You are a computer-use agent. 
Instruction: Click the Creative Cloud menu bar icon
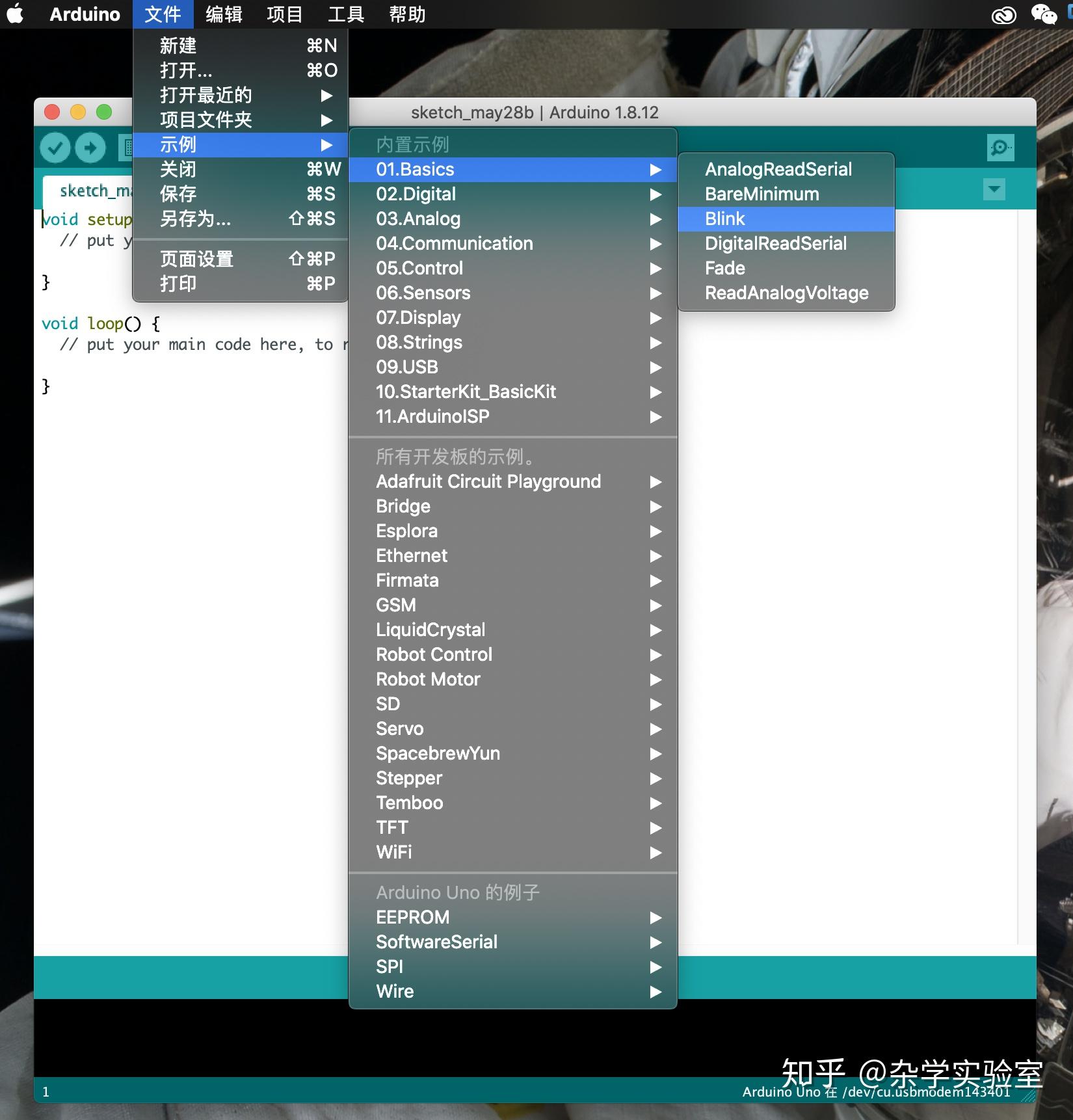coord(1003,14)
